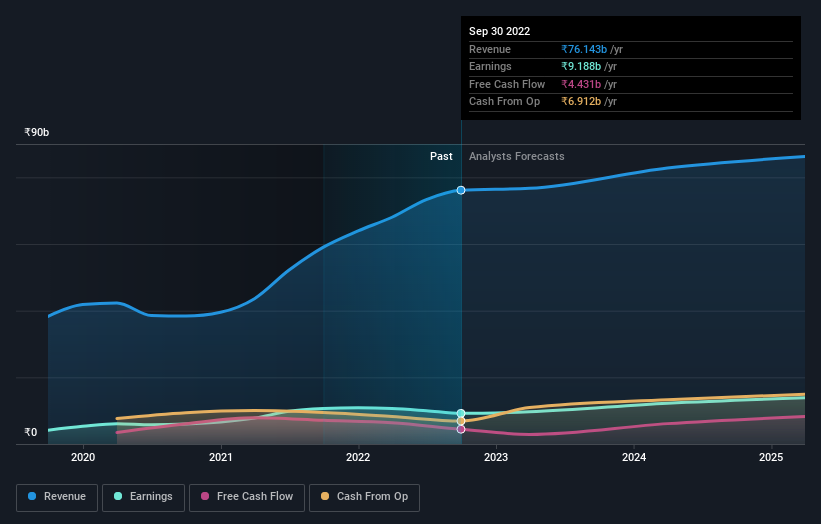821x524 pixels.
Task: Toggle the Earnings legend button
Action: 143,497
